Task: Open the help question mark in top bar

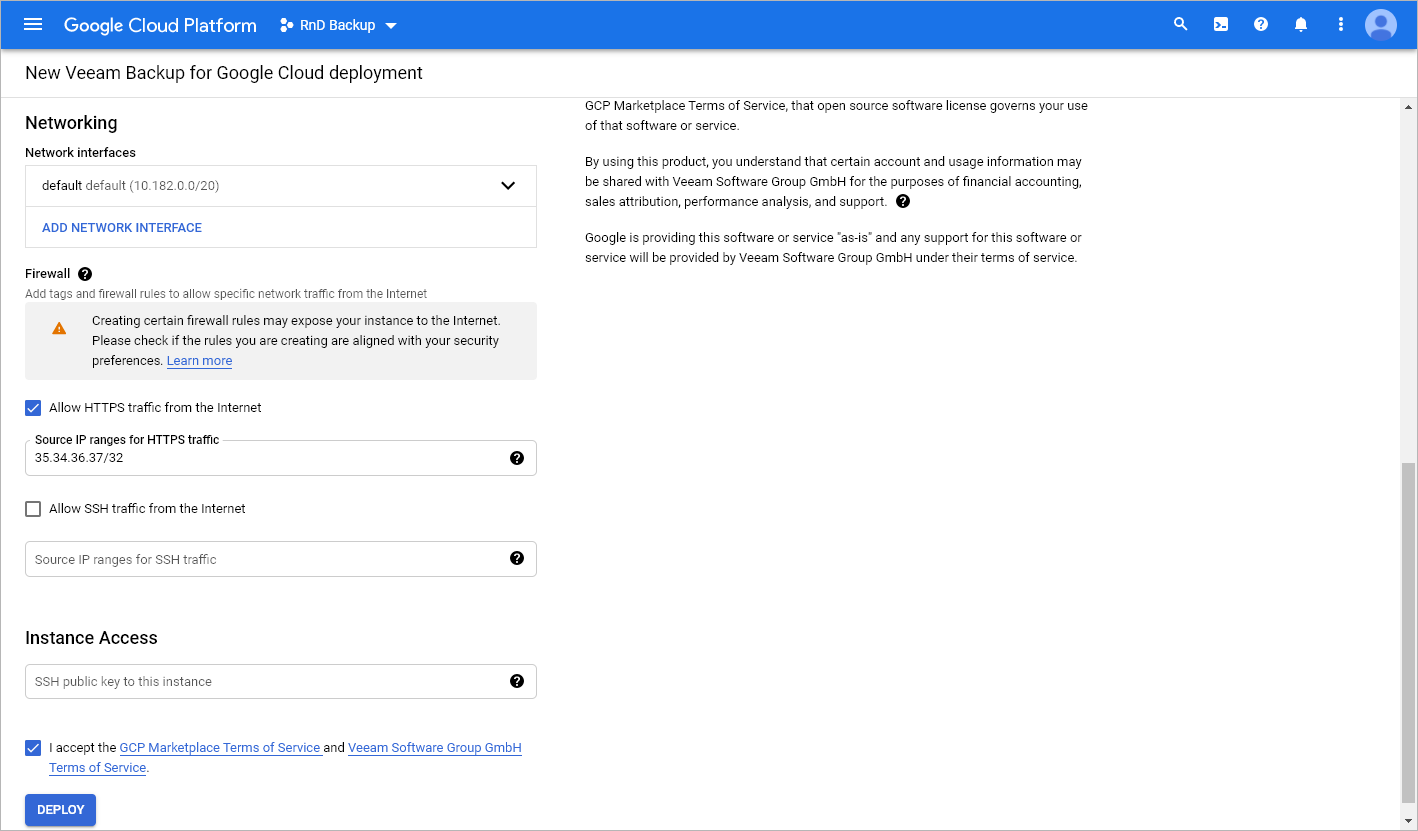Action: point(1261,25)
